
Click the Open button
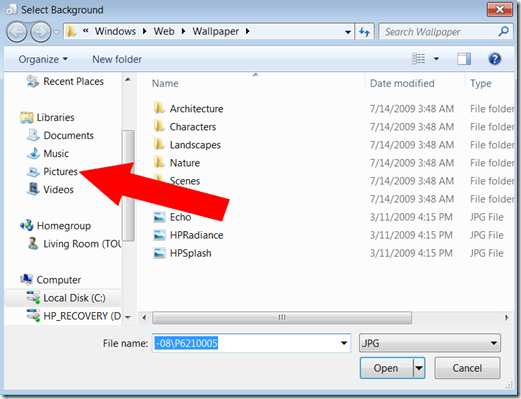[386, 368]
